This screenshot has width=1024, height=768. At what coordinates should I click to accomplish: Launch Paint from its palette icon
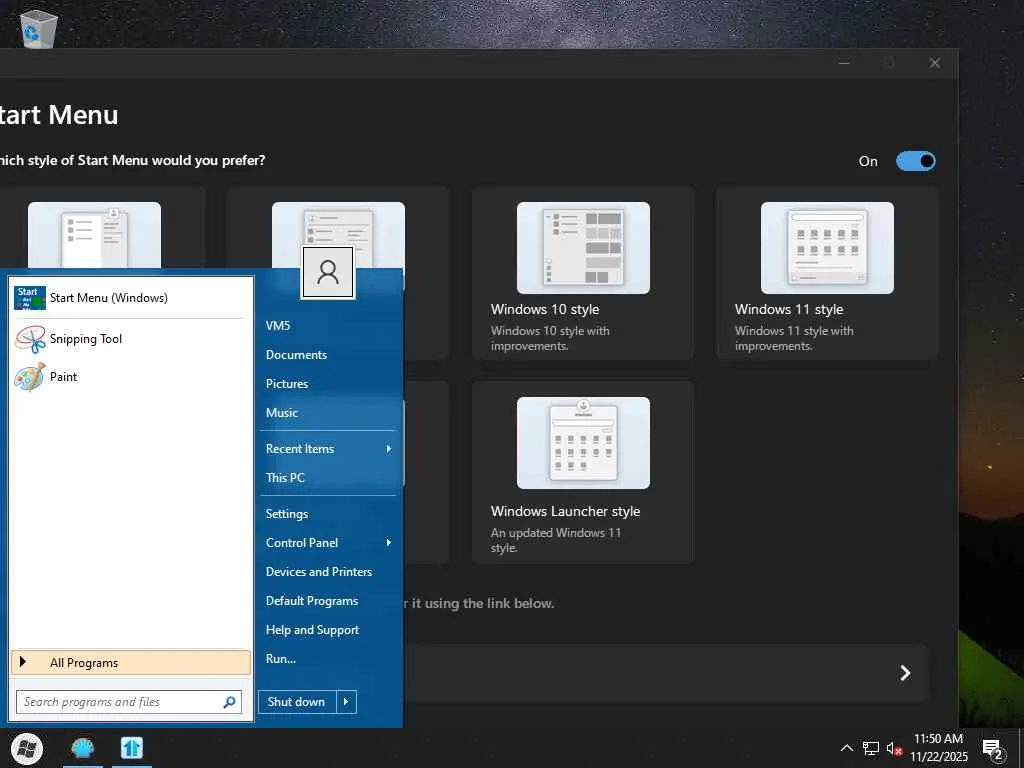pyautogui.click(x=30, y=377)
